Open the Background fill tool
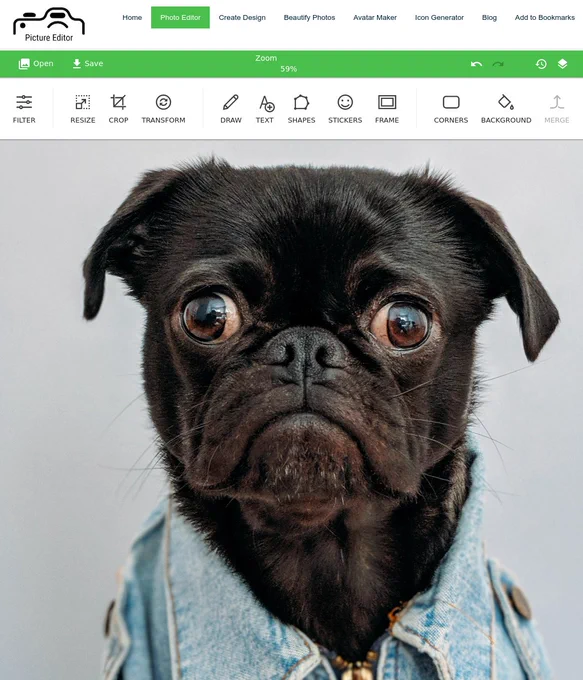583x680 pixels. (506, 109)
